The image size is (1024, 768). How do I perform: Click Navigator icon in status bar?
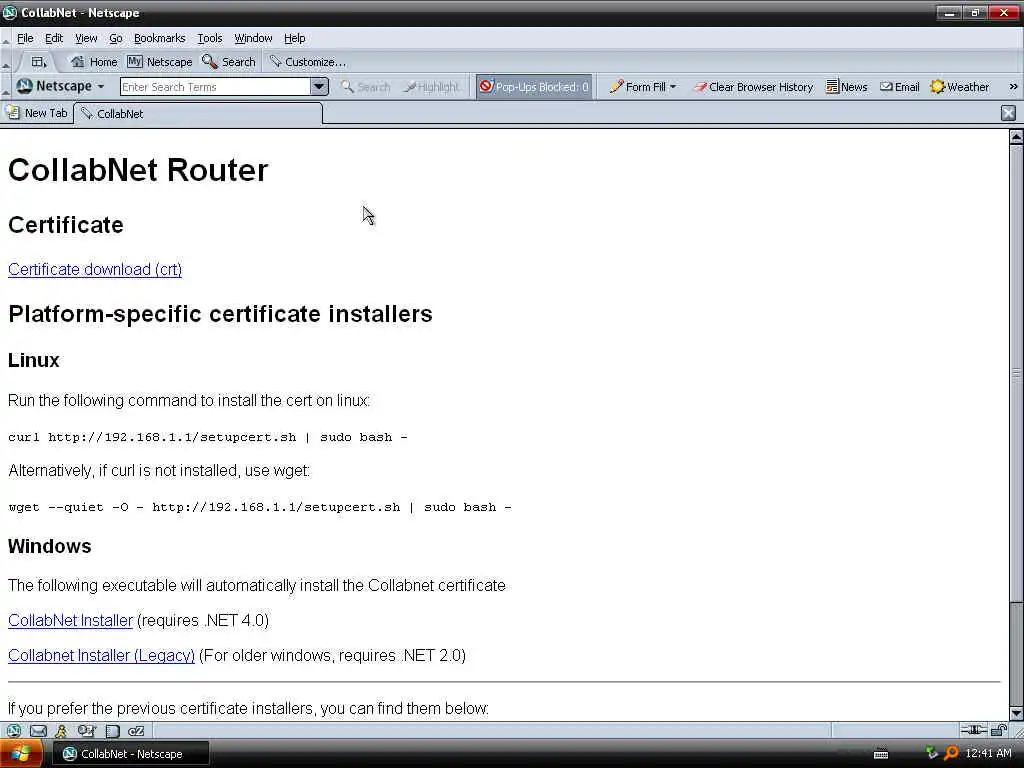pos(14,731)
